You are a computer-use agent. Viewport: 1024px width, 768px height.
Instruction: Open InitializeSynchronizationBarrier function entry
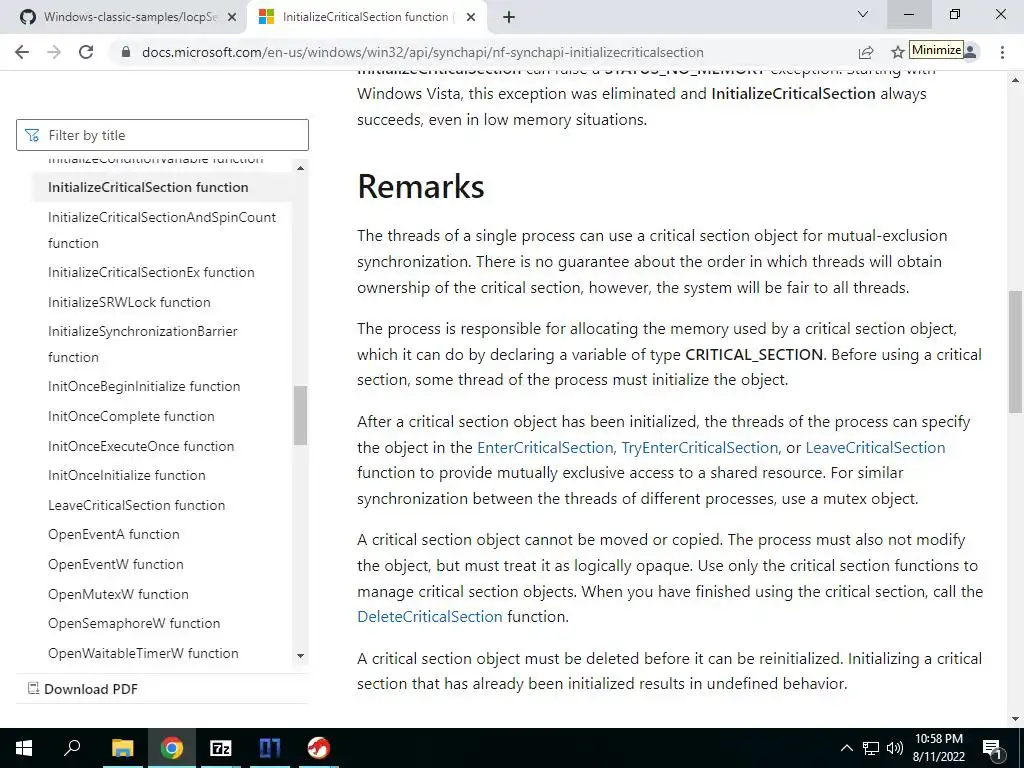coord(142,344)
